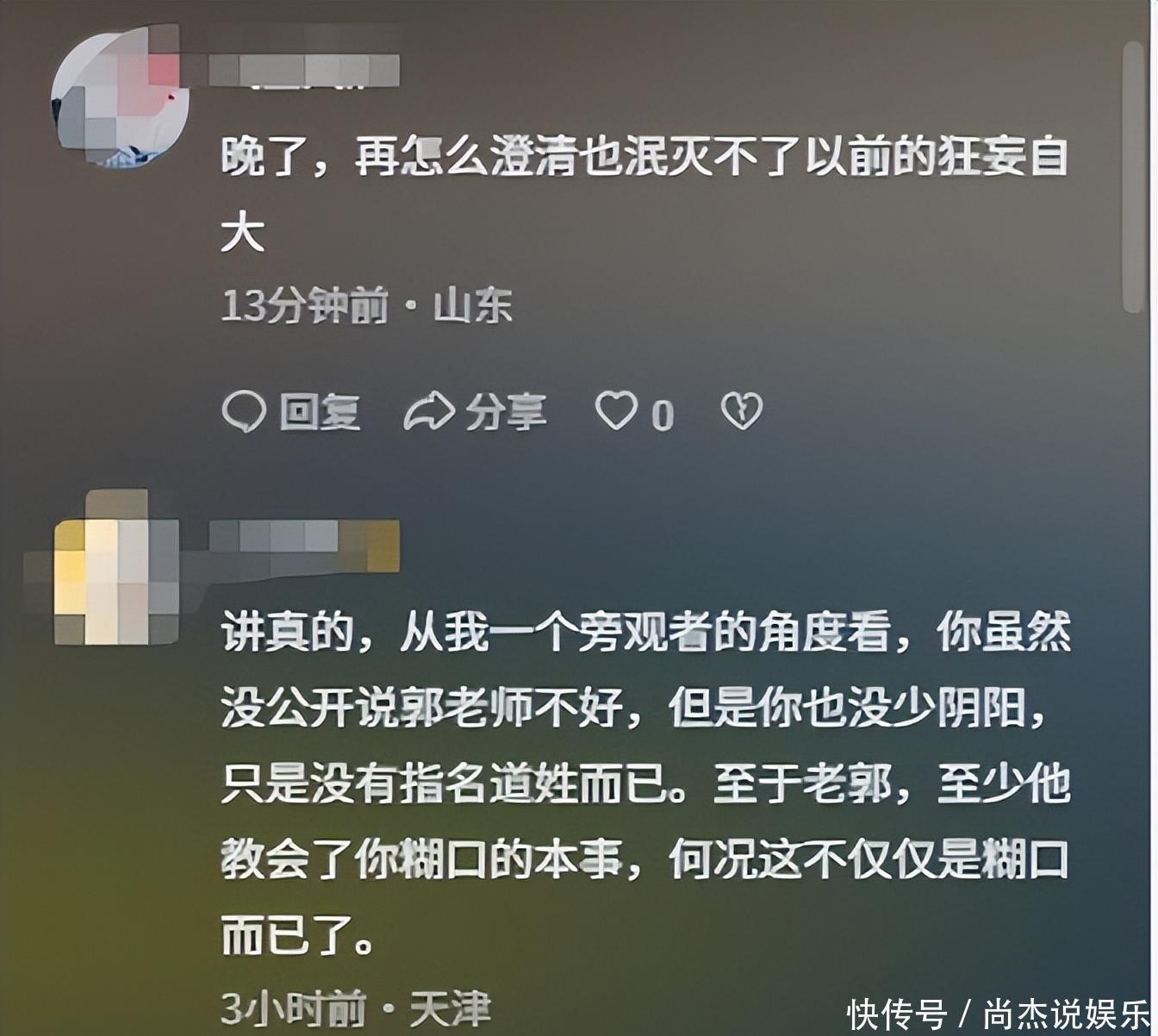This screenshot has height=1036, width=1158.
Task: Dislike the comment via the broken heart icon
Action: (742, 411)
